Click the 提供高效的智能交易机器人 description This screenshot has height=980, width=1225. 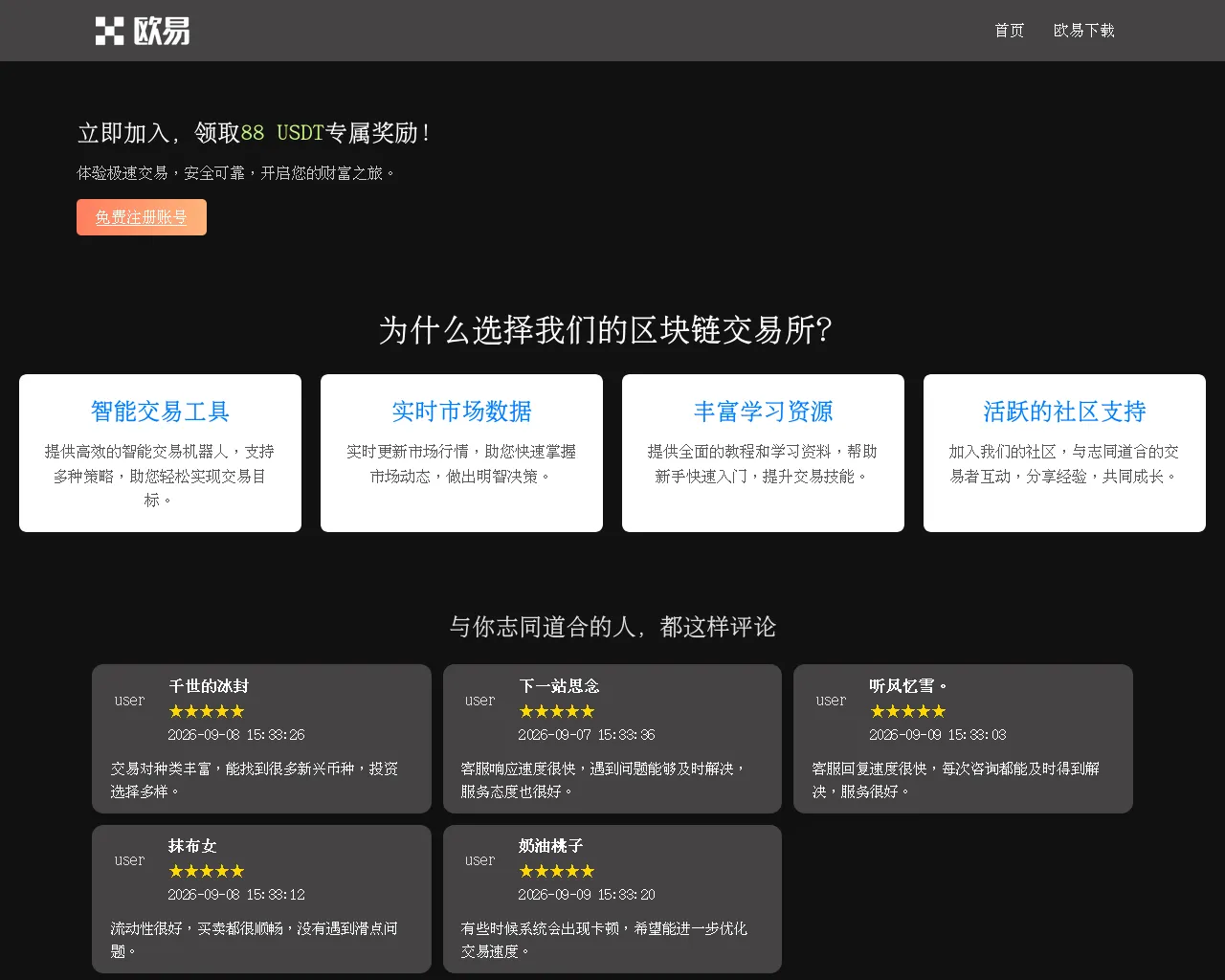(x=160, y=476)
